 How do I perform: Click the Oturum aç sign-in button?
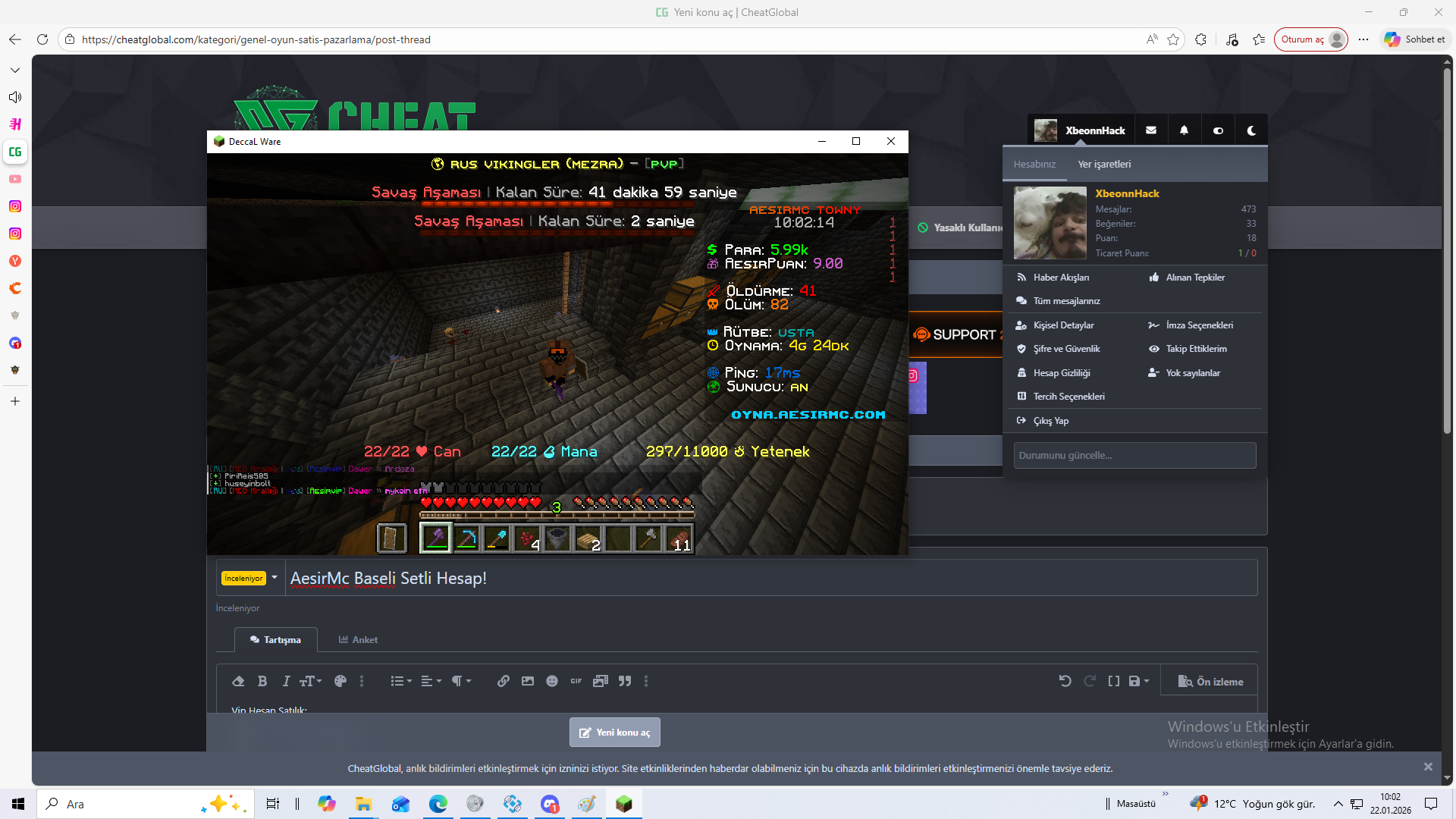(x=1311, y=39)
